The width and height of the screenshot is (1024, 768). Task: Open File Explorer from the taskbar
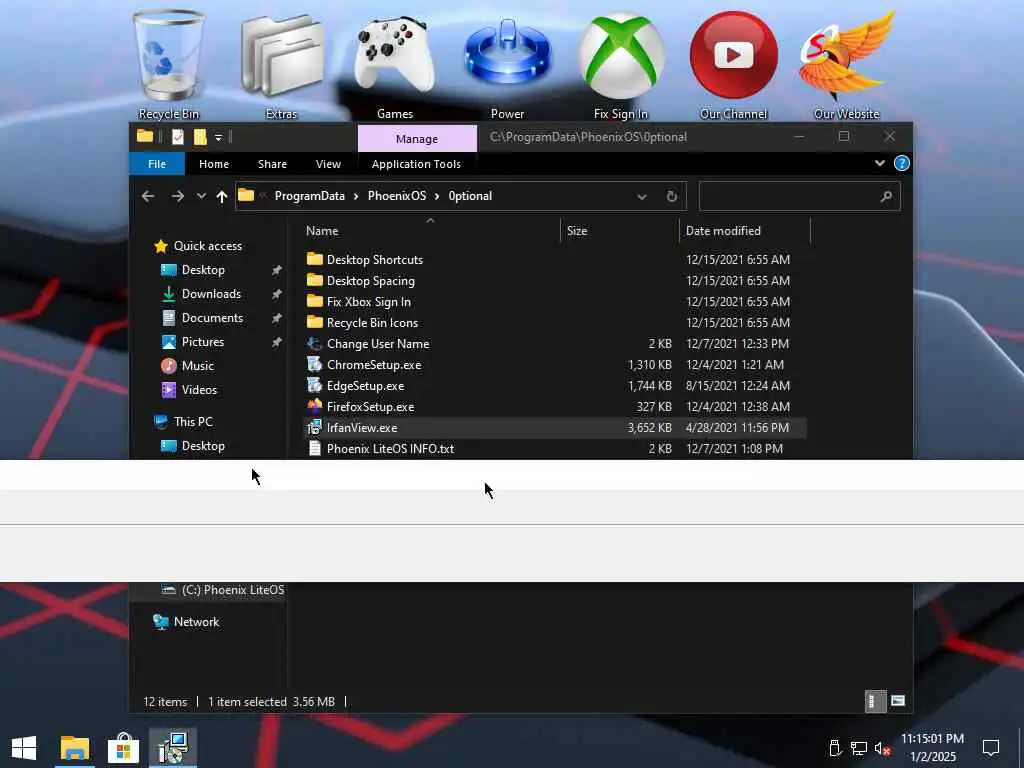(x=74, y=748)
